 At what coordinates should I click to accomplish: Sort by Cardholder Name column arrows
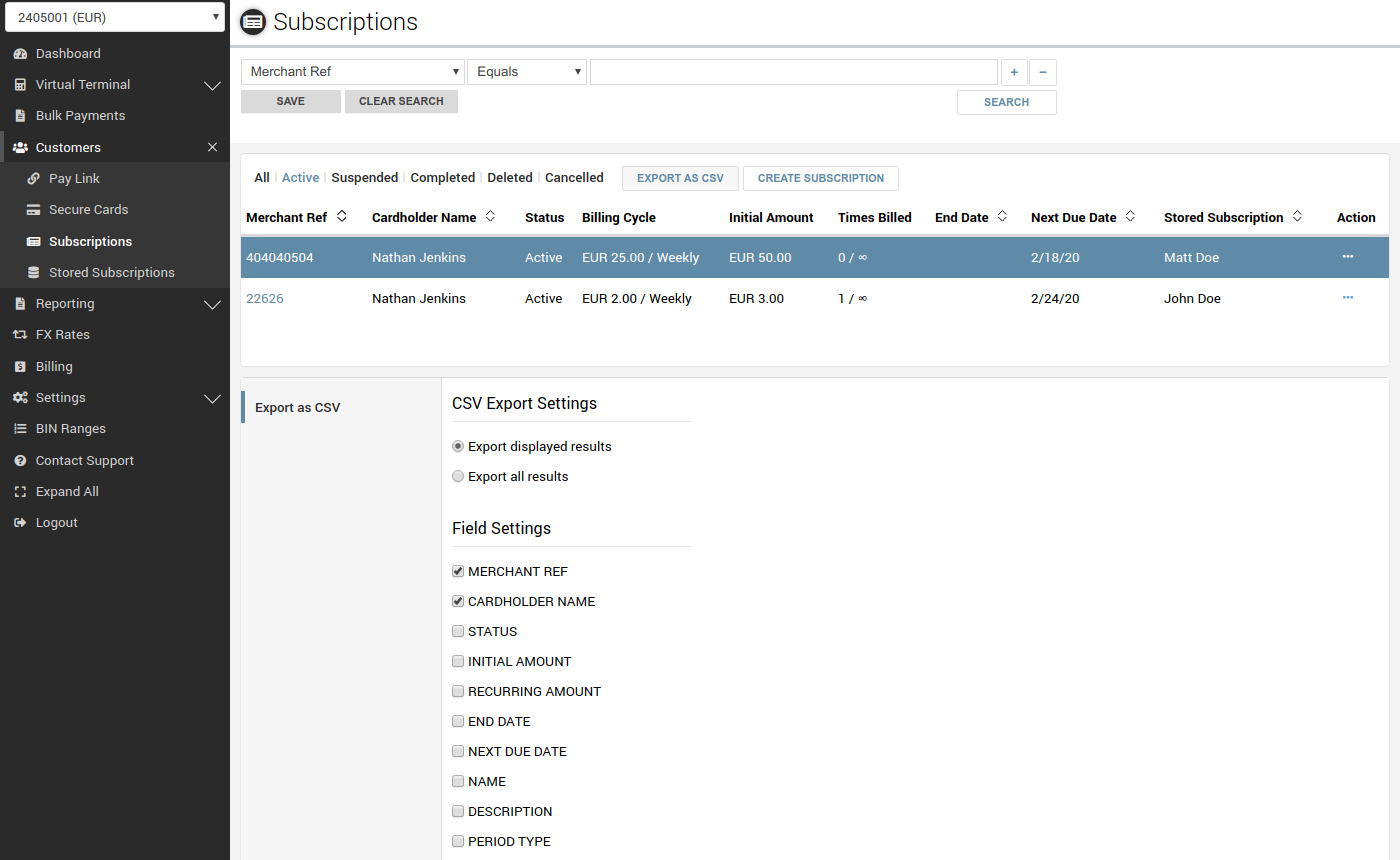pyautogui.click(x=490, y=216)
